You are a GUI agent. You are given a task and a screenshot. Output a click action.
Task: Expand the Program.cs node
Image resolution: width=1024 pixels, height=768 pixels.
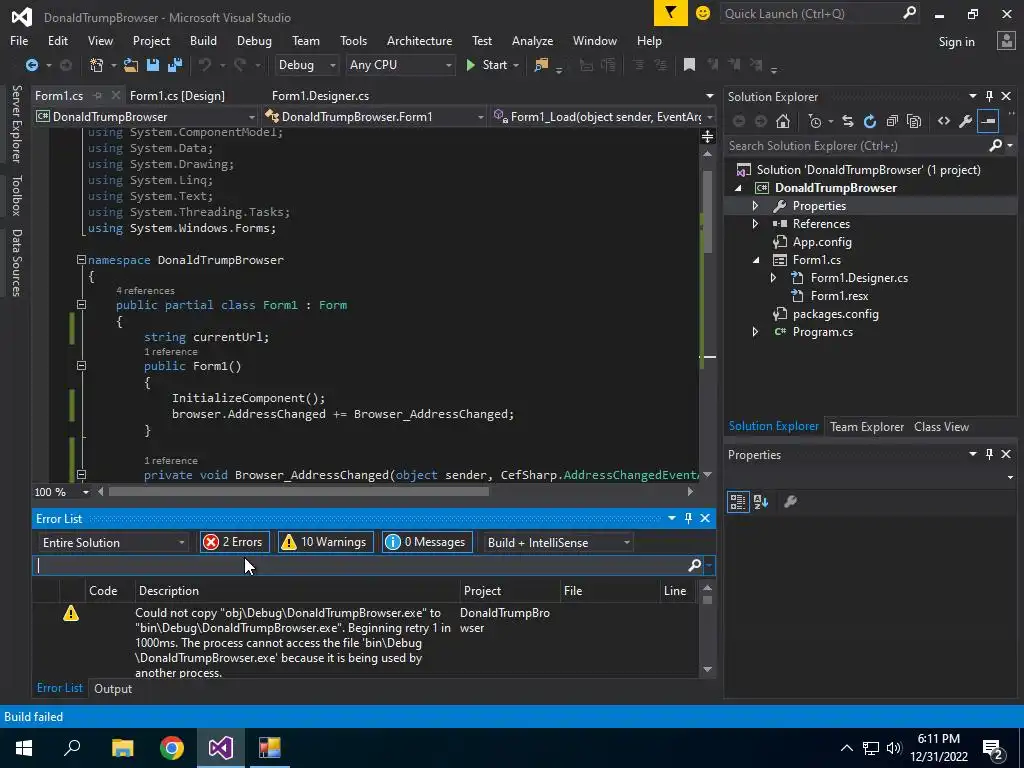[x=756, y=332]
